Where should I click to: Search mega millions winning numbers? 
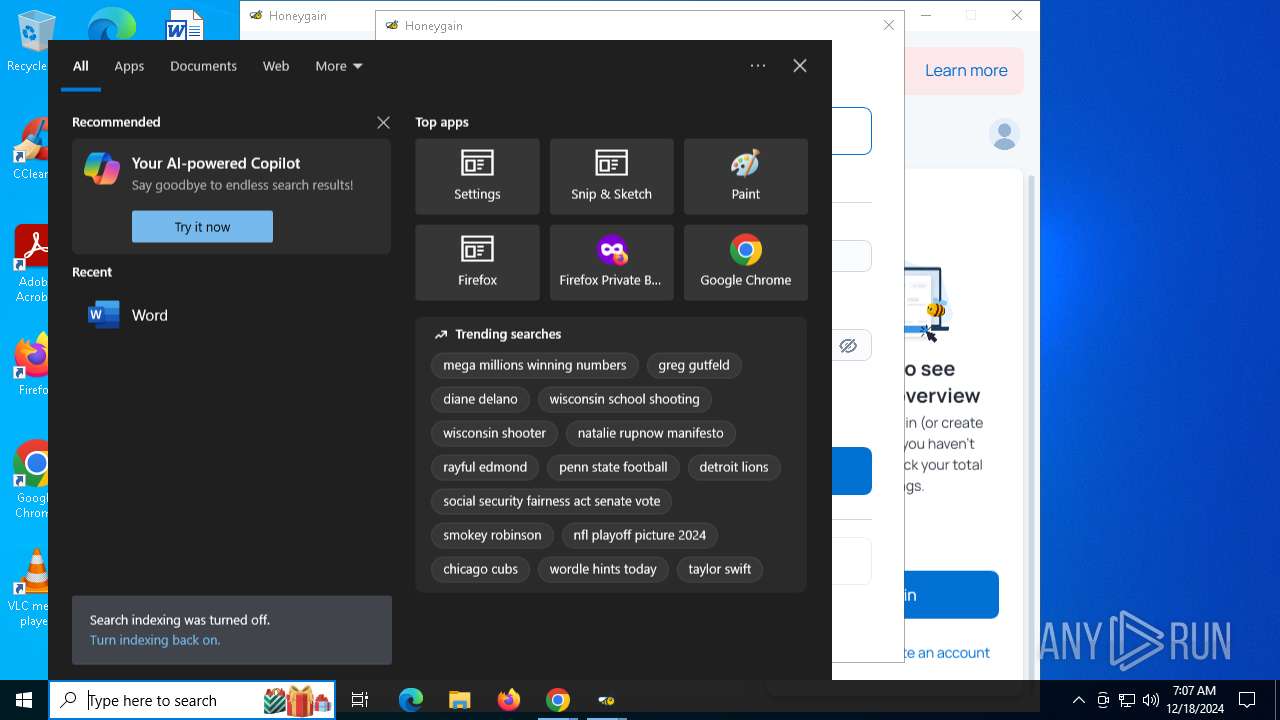pyautogui.click(x=535, y=365)
